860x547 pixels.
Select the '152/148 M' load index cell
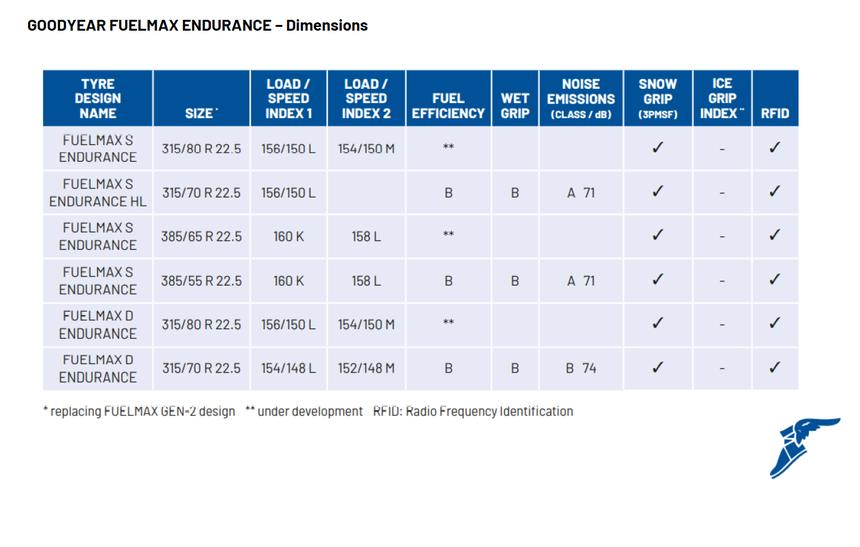click(366, 368)
